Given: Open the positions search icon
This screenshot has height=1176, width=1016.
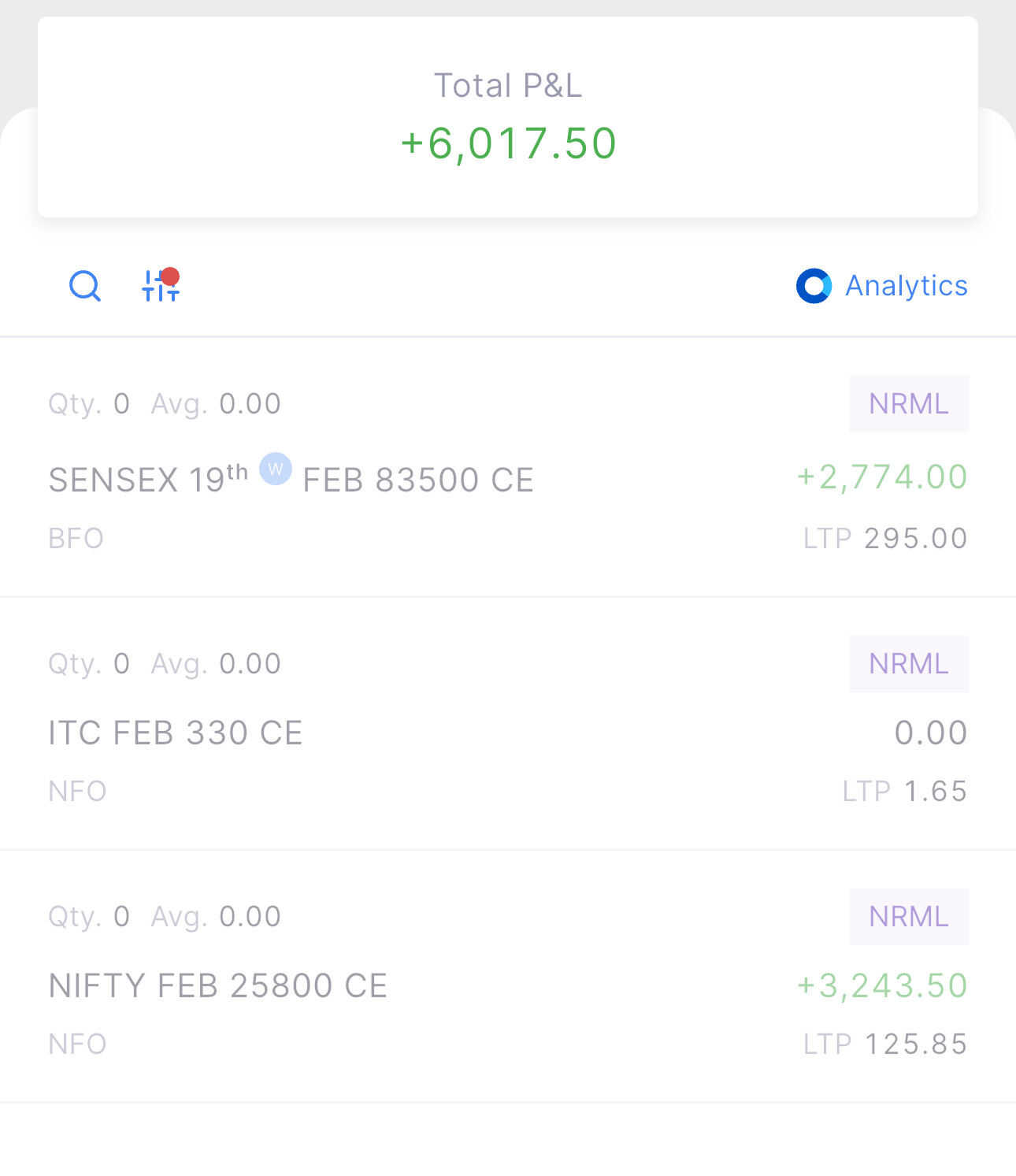Looking at the screenshot, I should (x=85, y=286).
